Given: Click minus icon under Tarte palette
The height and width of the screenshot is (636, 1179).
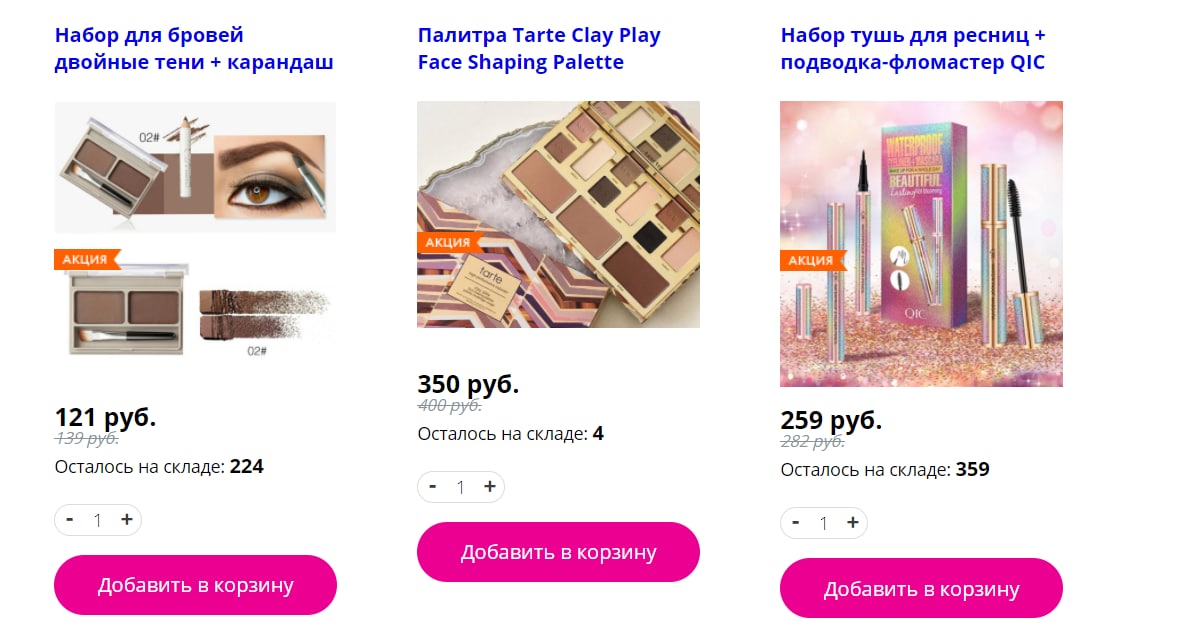Looking at the screenshot, I should click(432, 486).
